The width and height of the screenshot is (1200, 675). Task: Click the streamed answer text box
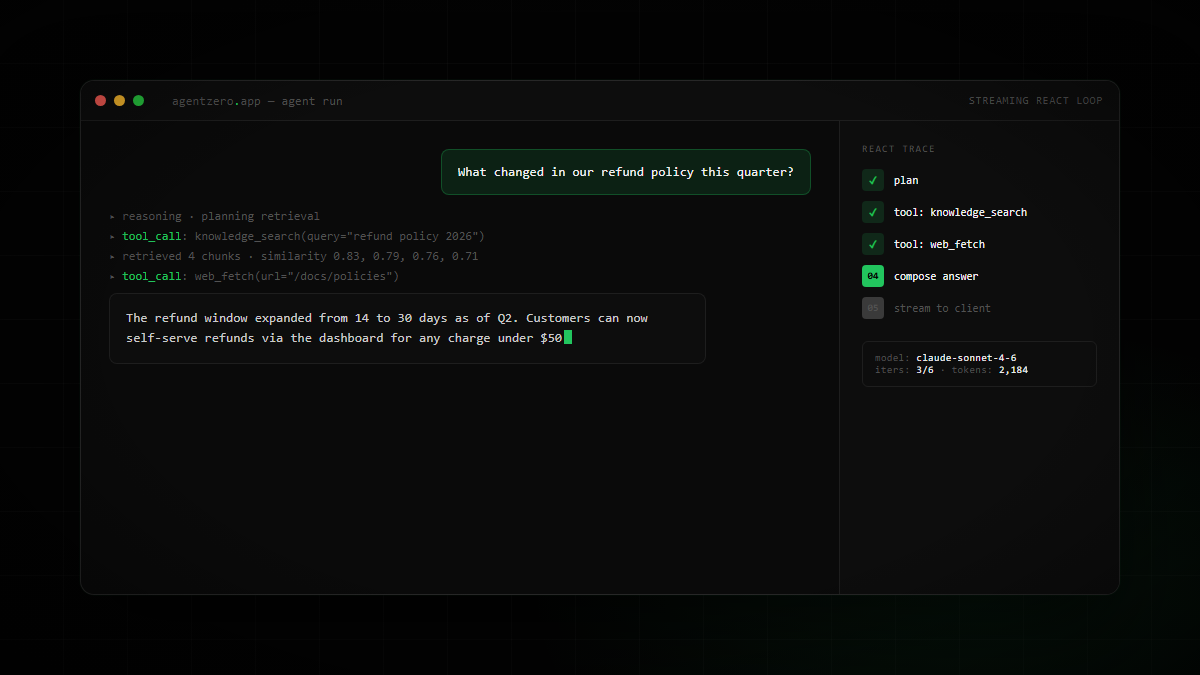[407, 328]
